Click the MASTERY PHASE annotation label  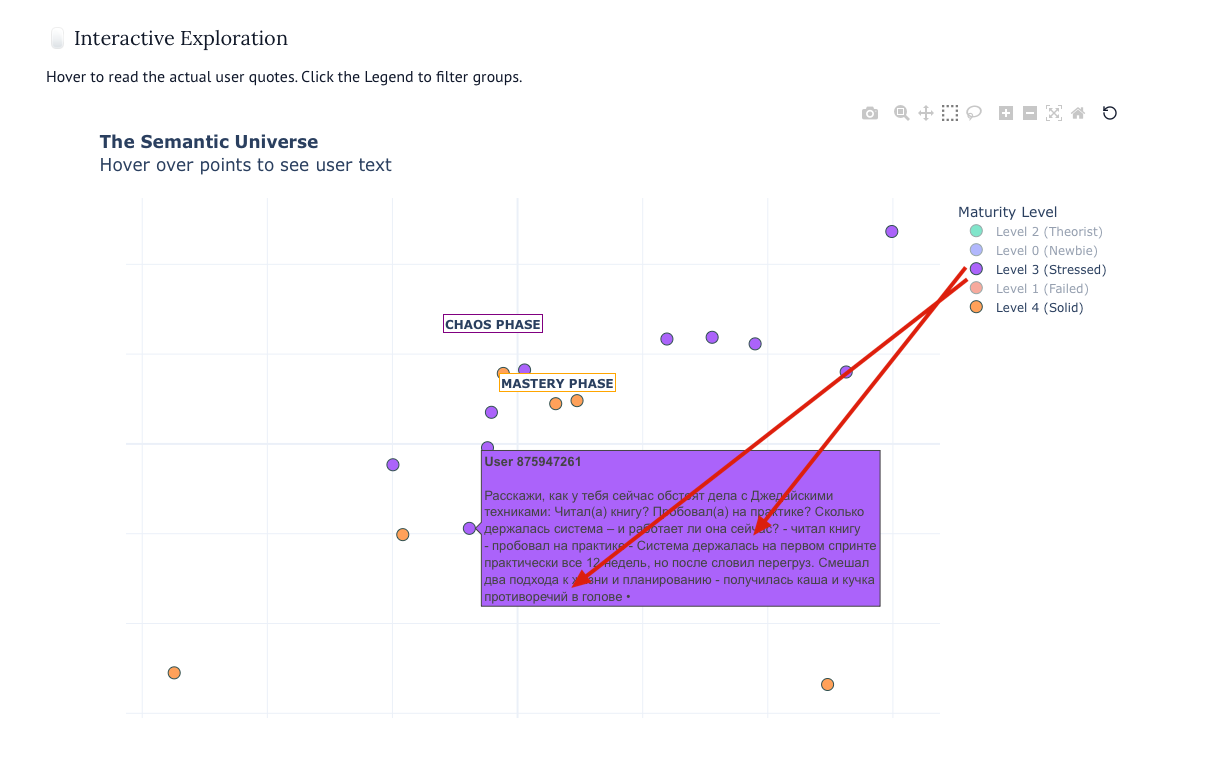point(557,384)
